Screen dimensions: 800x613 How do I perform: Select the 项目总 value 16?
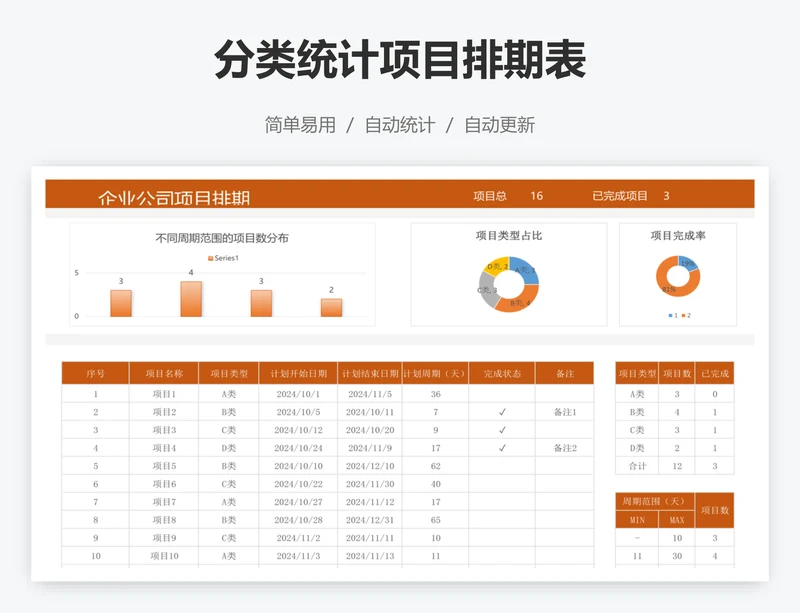point(536,196)
